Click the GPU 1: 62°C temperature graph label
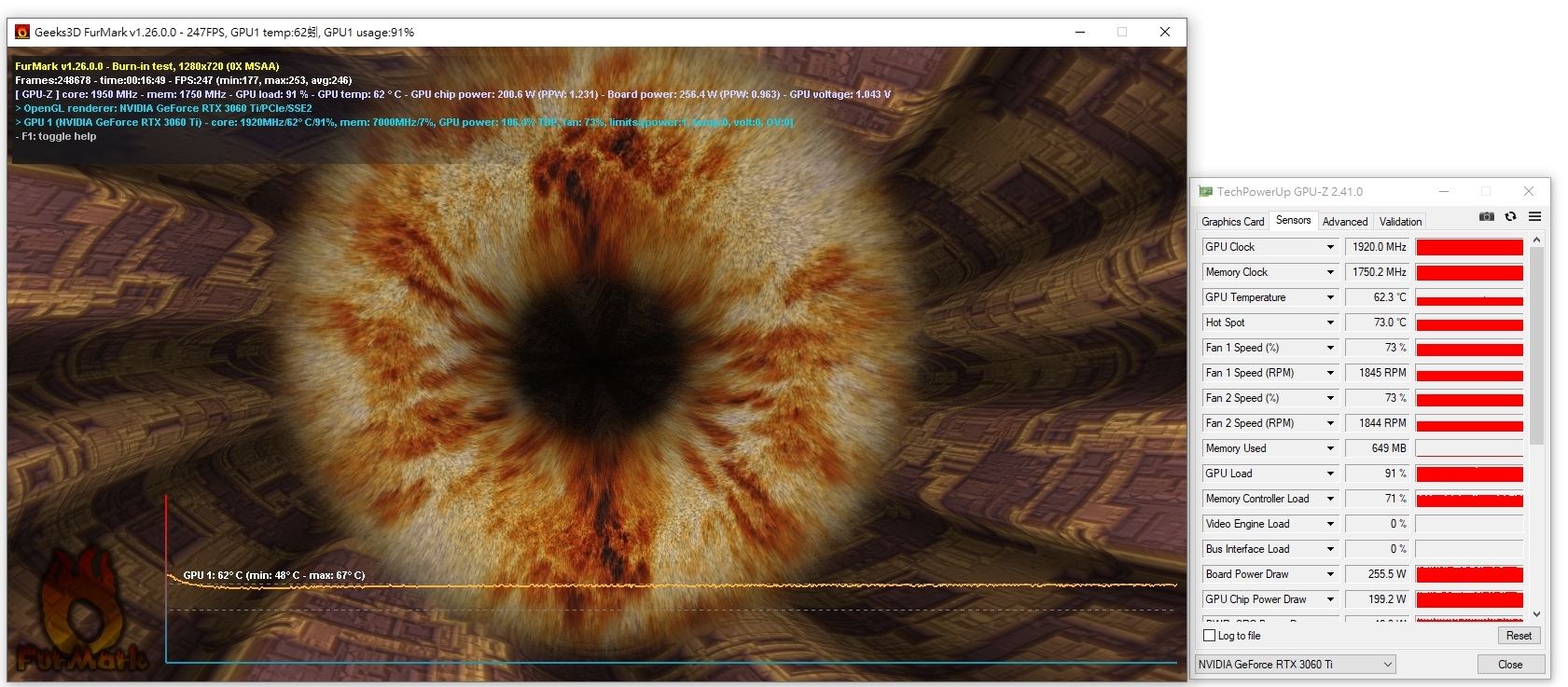This screenshot has height=687, width=1568. (x=274, y=575)
